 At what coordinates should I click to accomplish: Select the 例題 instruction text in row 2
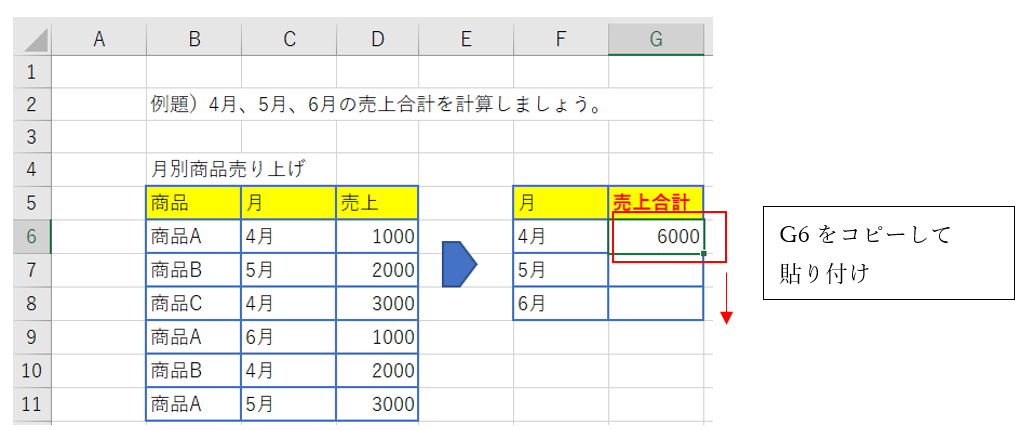click(378, 104)
